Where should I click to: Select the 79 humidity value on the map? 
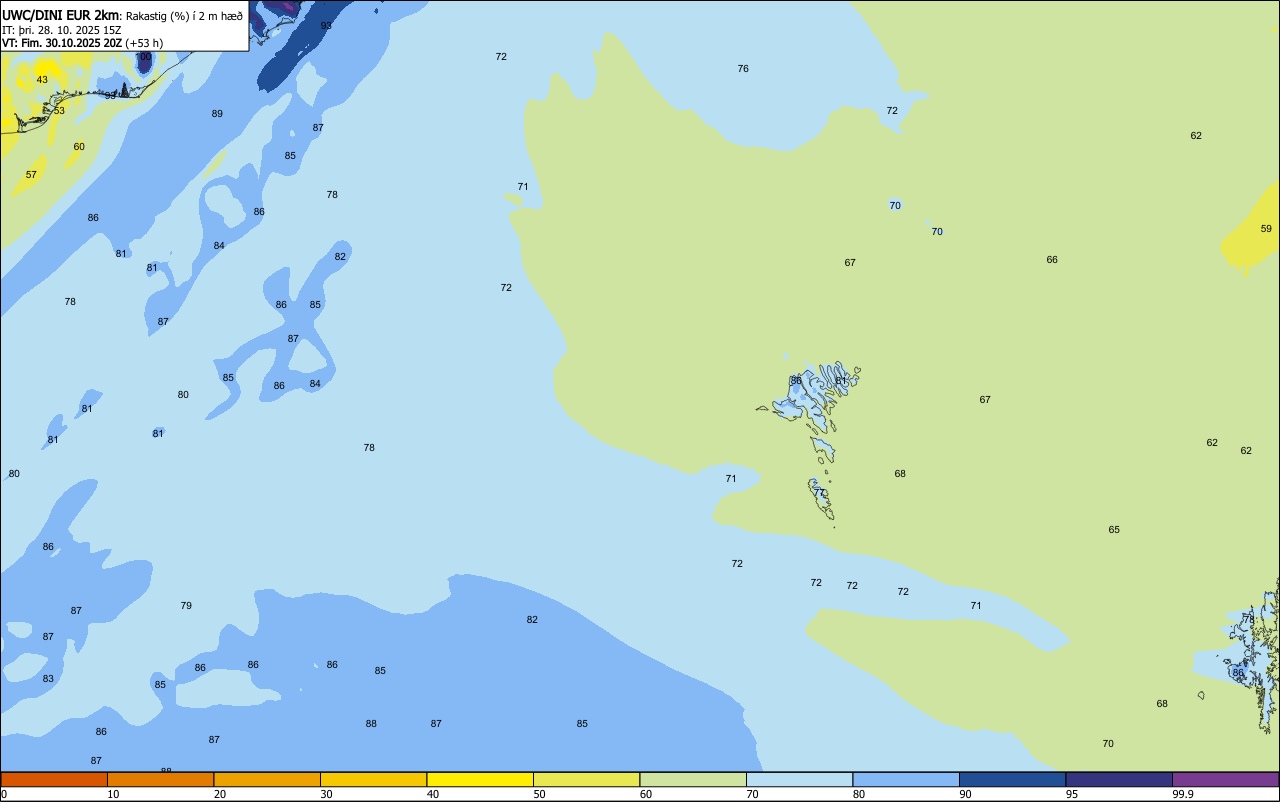186,605
